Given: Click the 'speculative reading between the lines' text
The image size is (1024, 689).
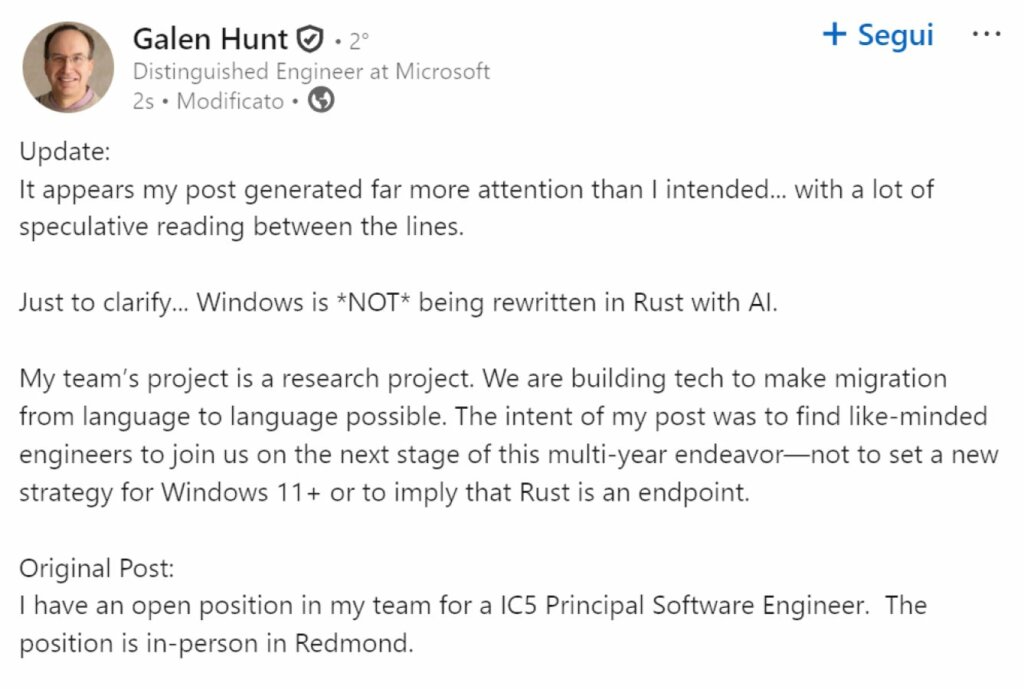Looking at the screenshot, I should click(x=241, y=227).
